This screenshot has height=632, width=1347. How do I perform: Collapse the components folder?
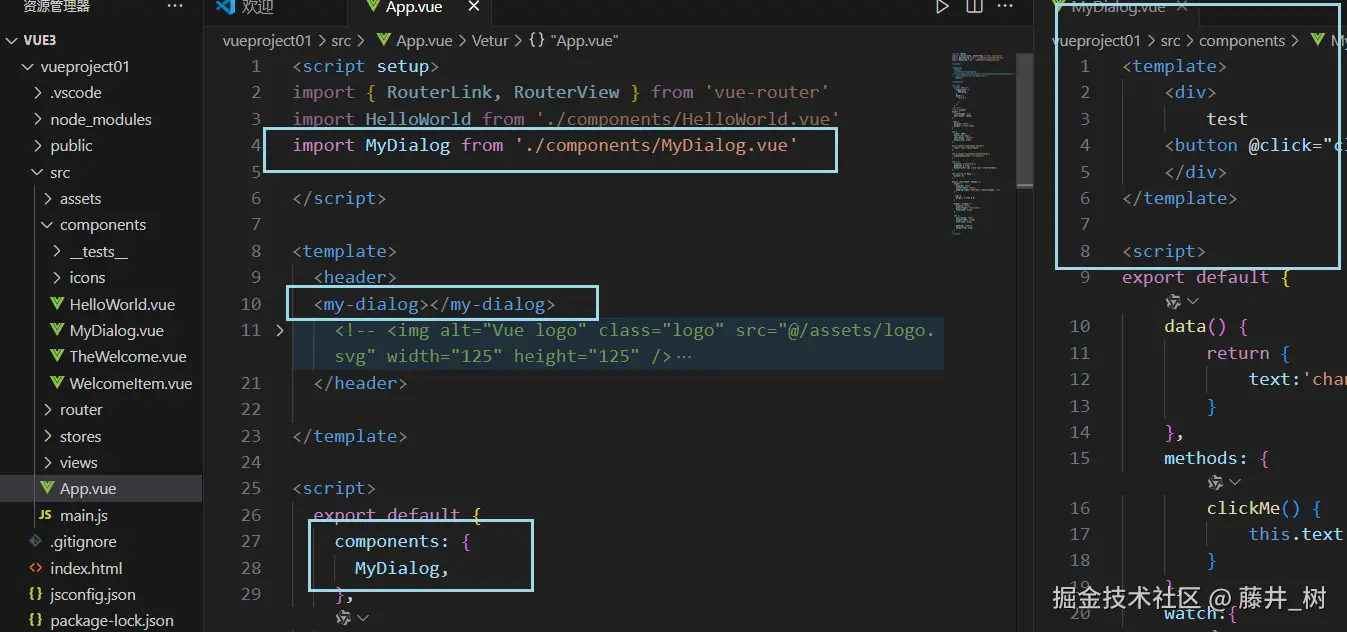pyautogui.click(x=47, y=225)
